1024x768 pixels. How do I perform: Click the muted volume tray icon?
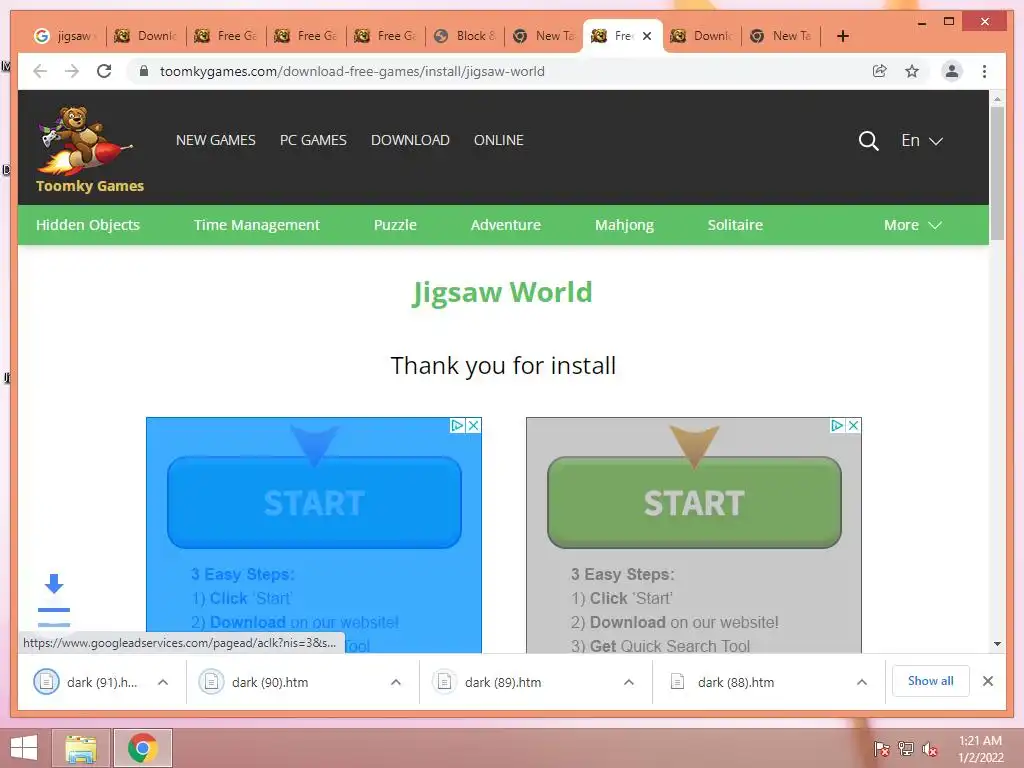(x=930, y=749)
